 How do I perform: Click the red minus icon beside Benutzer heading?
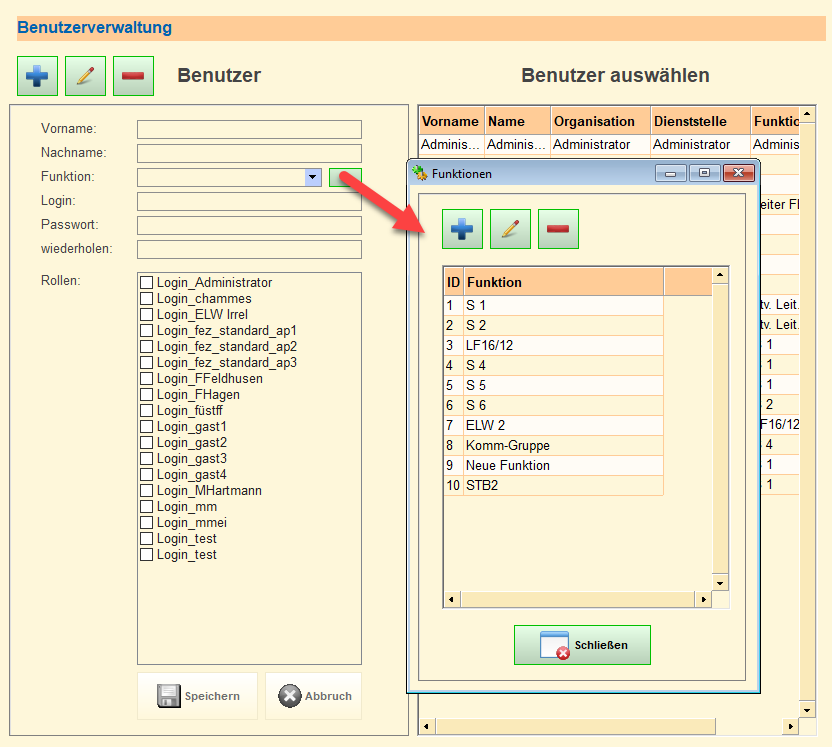tap(133, 76)
